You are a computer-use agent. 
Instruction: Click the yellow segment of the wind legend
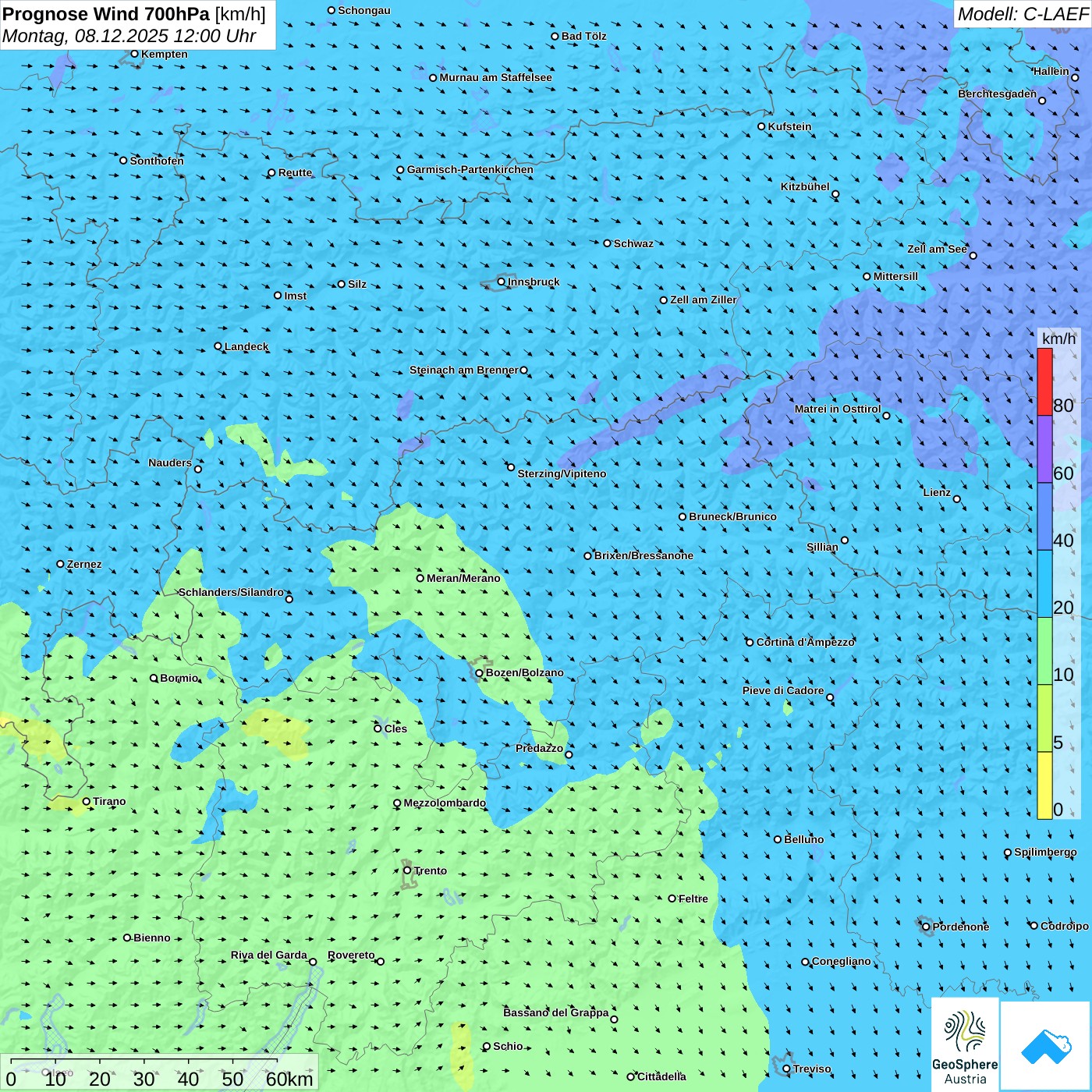pos(1044,785)
